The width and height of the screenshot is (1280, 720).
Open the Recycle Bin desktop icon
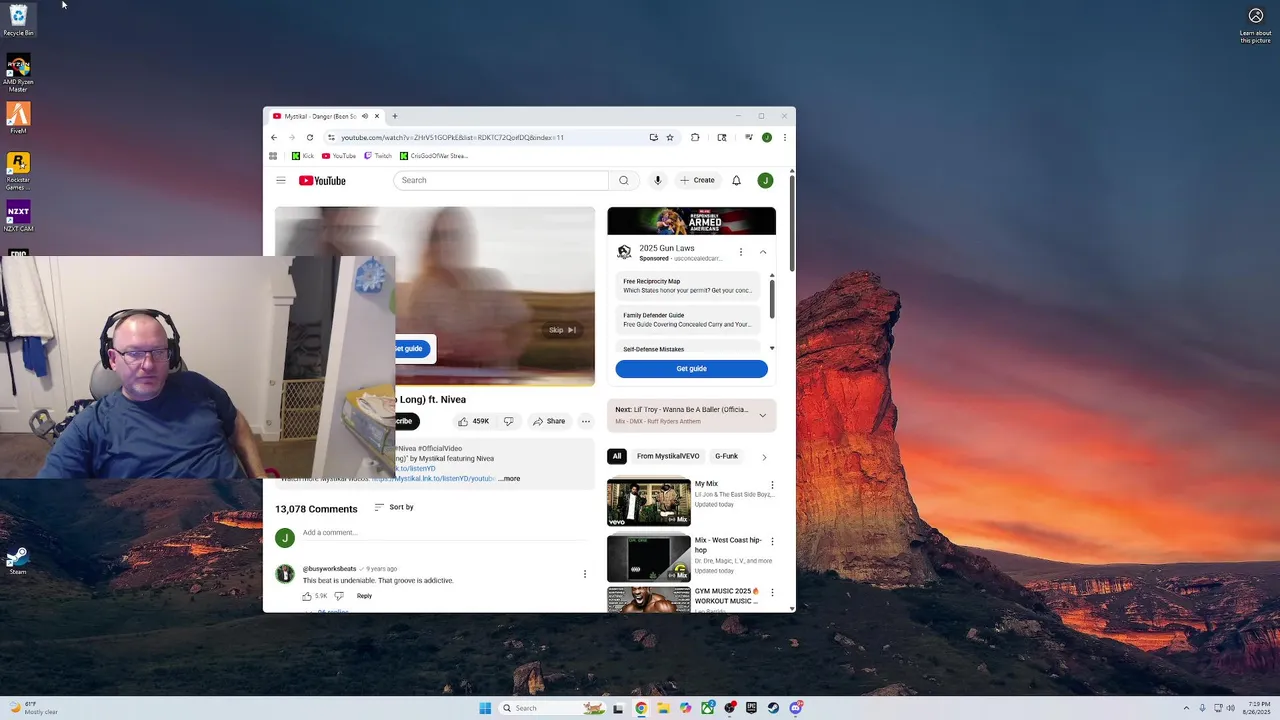pyautogui.click(x=18, y=20)
